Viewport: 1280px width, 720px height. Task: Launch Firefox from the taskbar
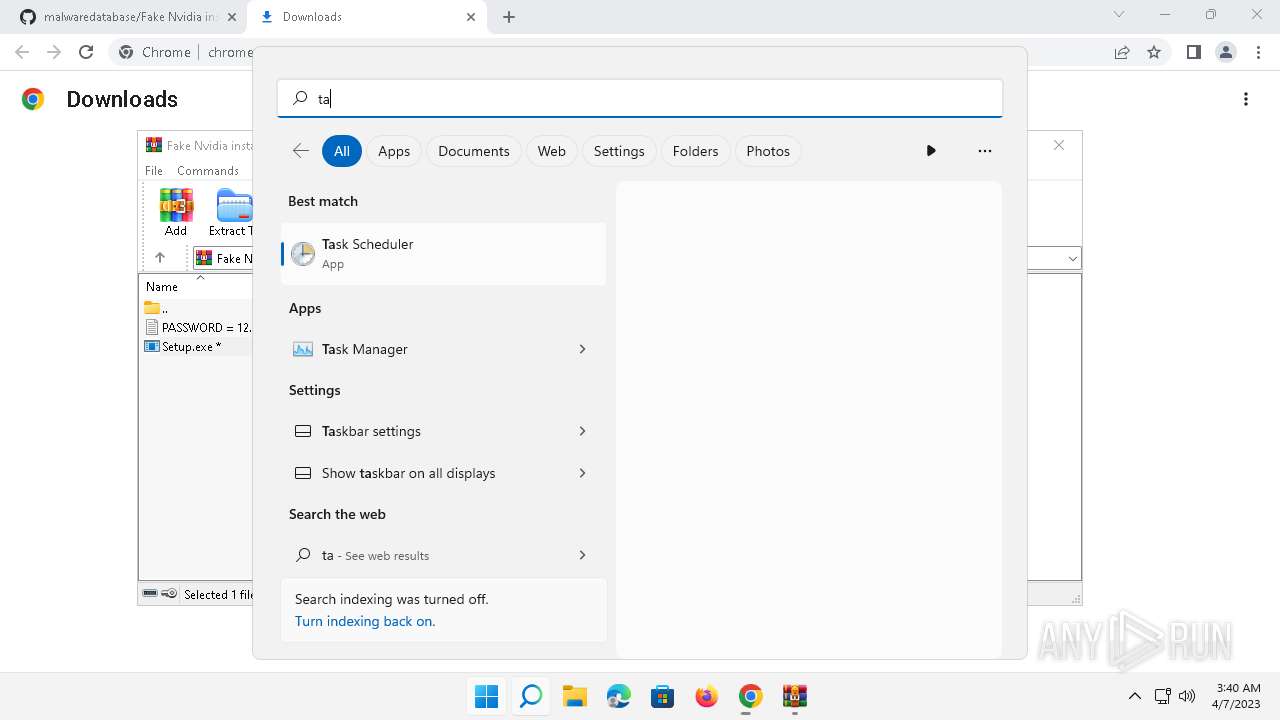click(706, 696)
